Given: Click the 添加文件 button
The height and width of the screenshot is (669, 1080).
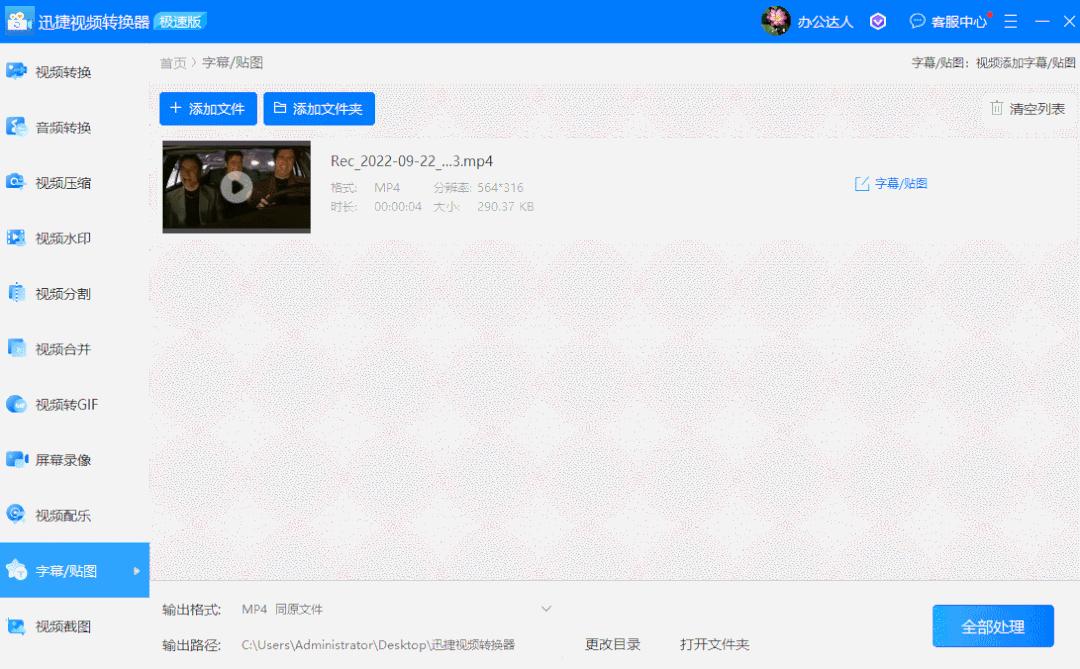Looking at the screenshot, I should pyautogui.click(x=207, y=108).
